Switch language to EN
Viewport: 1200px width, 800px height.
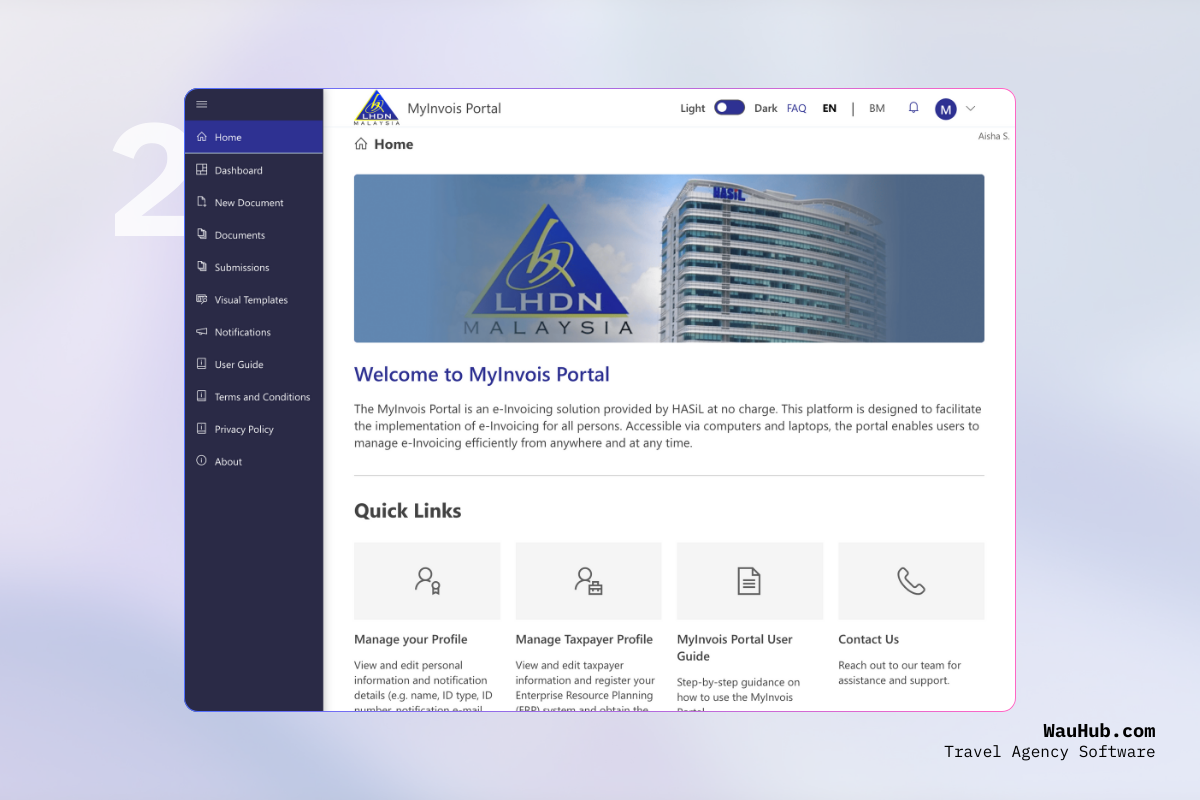click(x=829, y=108)
